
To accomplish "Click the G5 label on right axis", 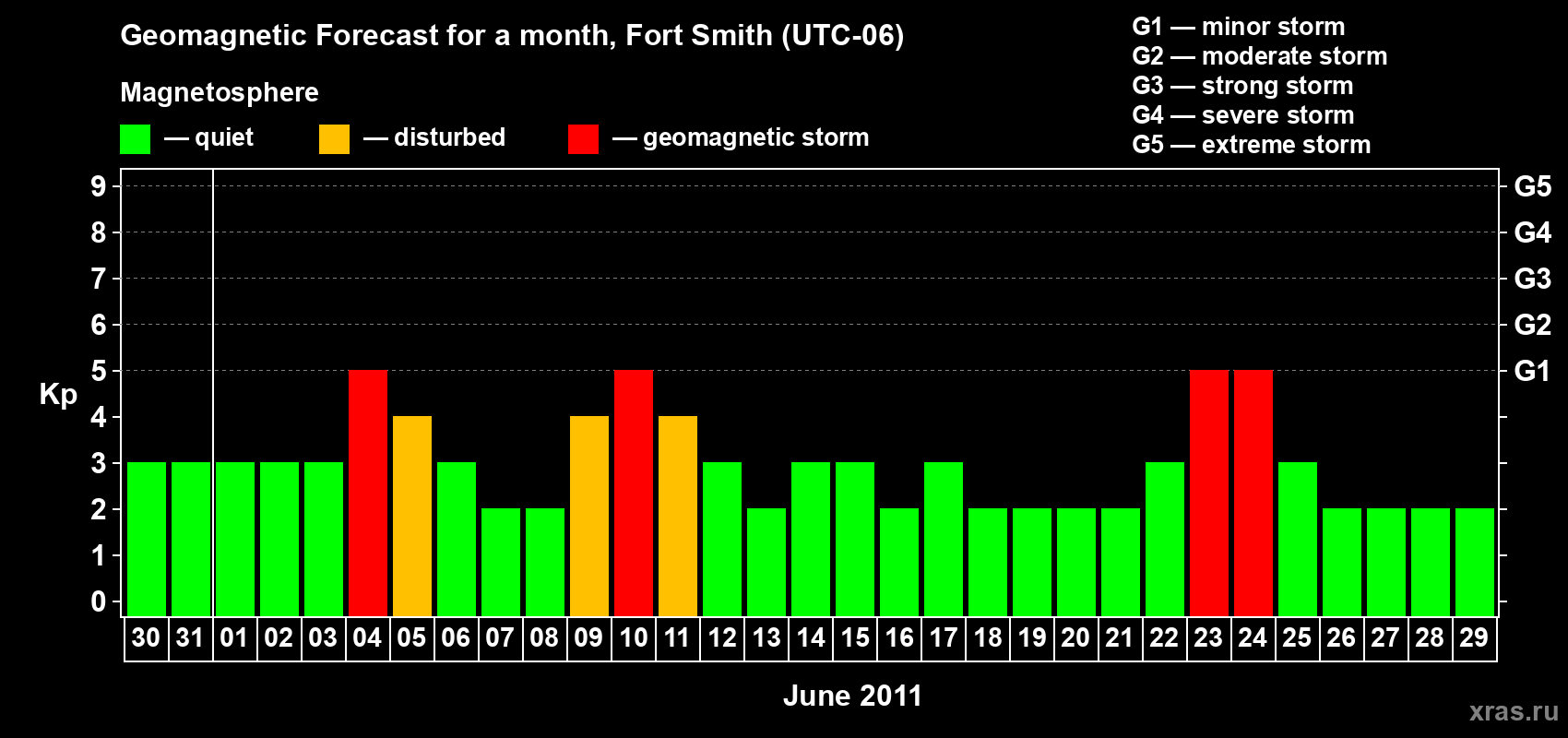I will tap(1532, 186).
